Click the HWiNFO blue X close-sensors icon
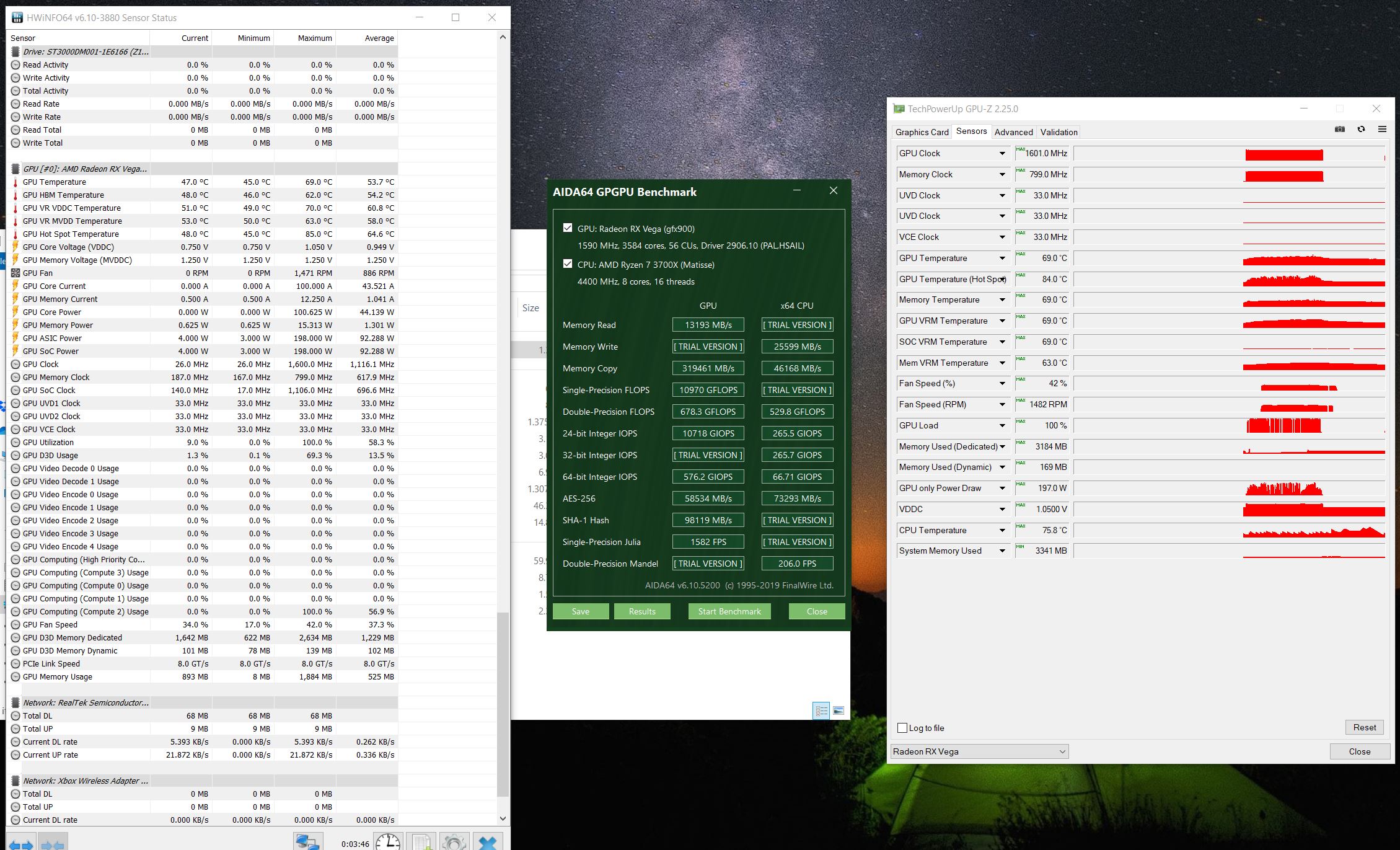Screen dimensions: 1400x850 [x=488, y=842]
